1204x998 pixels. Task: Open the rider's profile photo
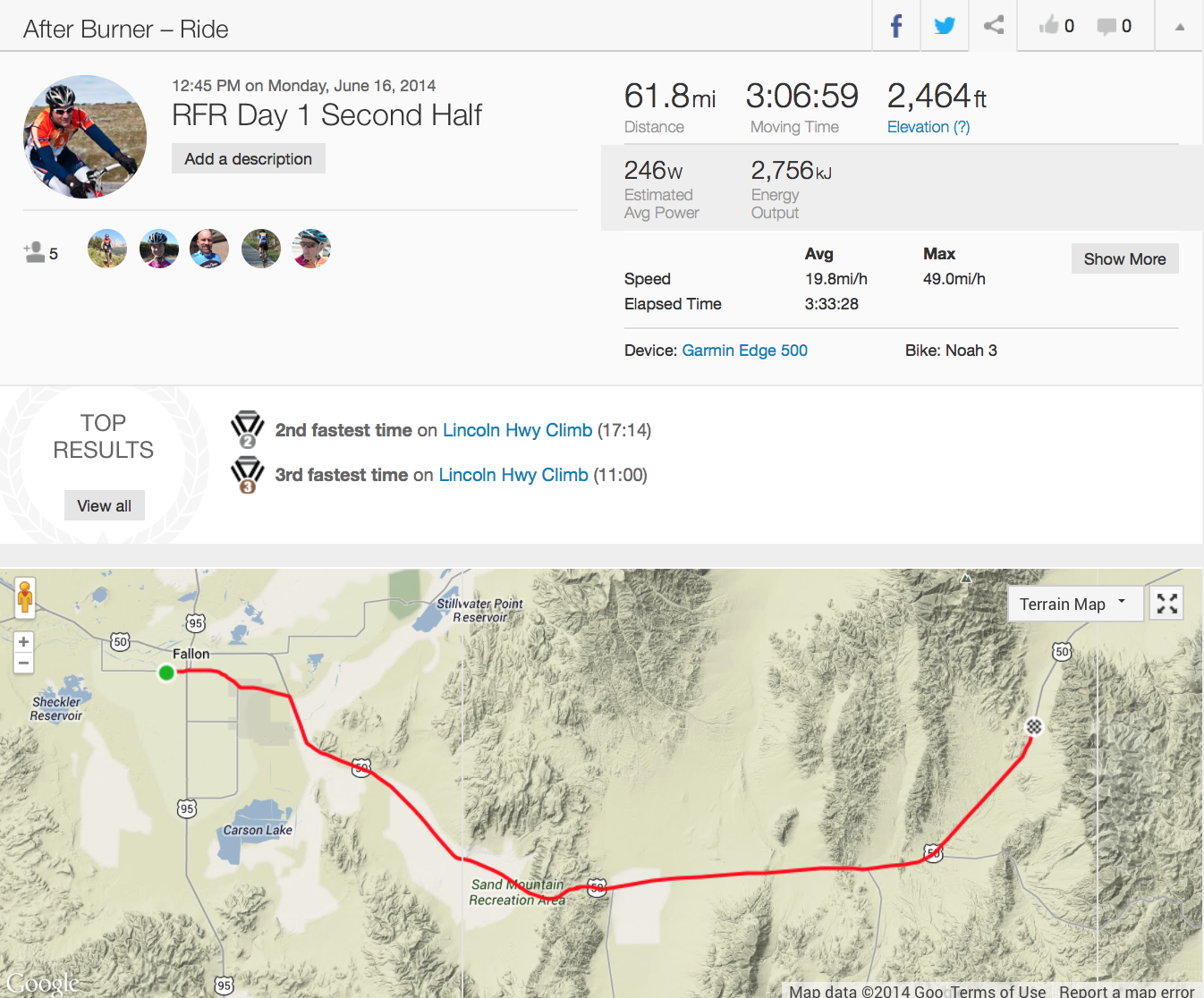[x=85, y=136]
